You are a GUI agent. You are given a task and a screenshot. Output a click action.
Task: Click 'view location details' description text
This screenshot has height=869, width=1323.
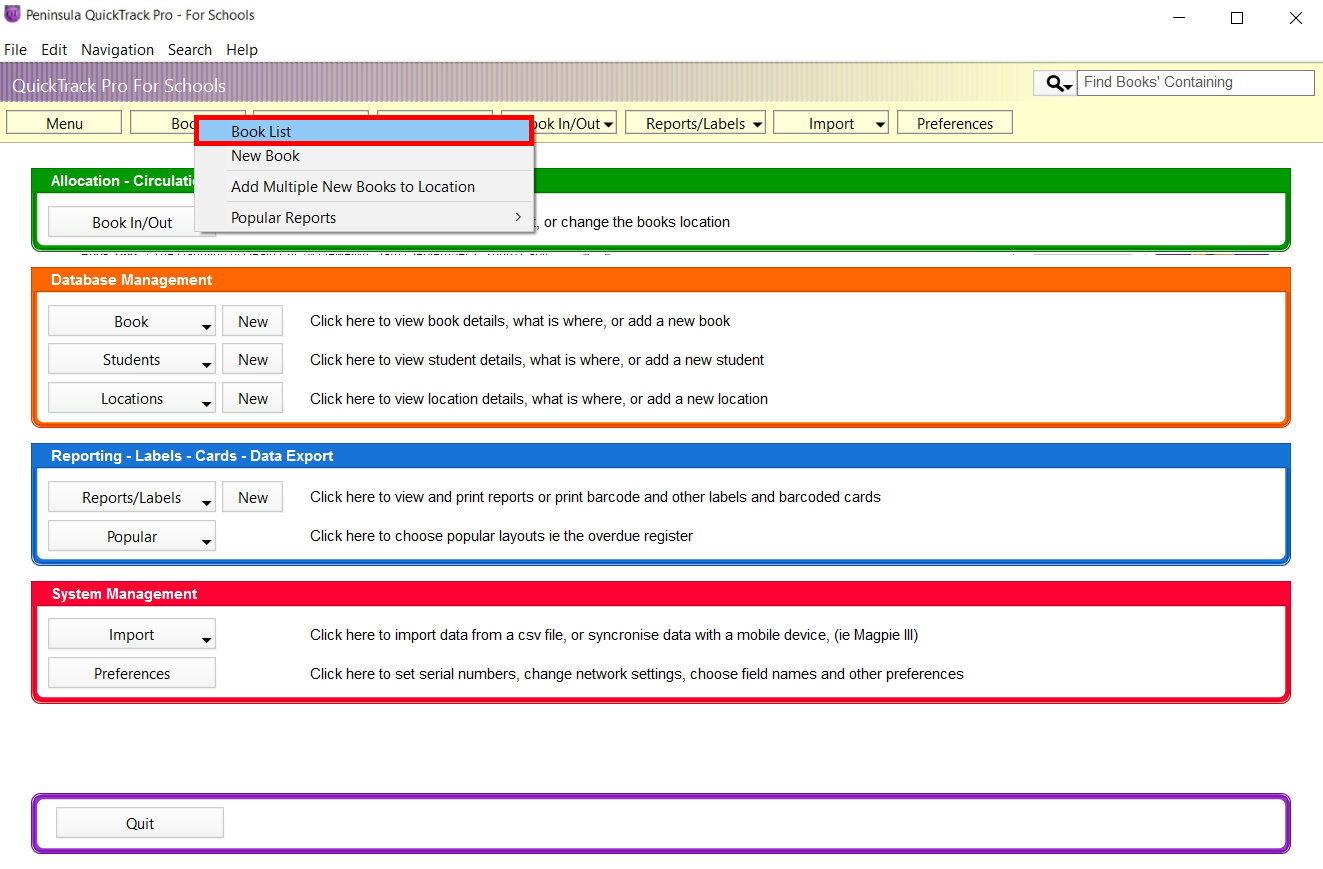539,398
